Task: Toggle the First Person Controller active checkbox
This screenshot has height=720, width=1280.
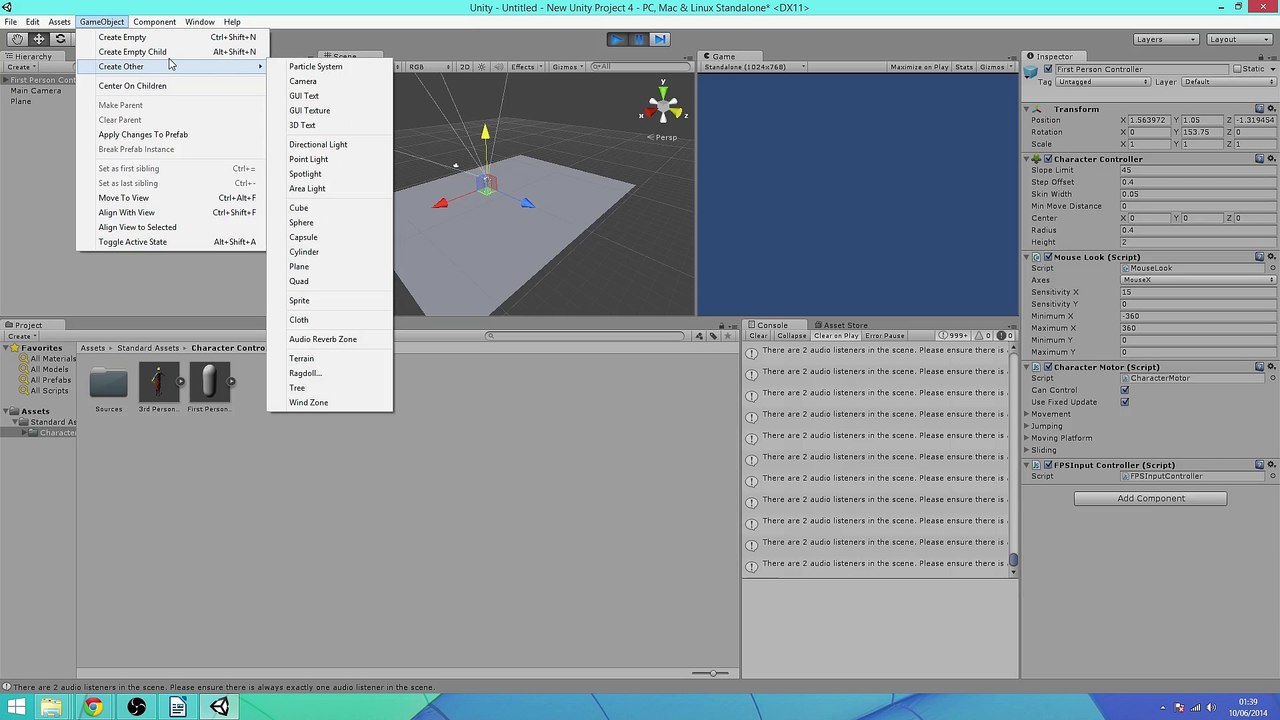Action: click(x=1048, y=70)
